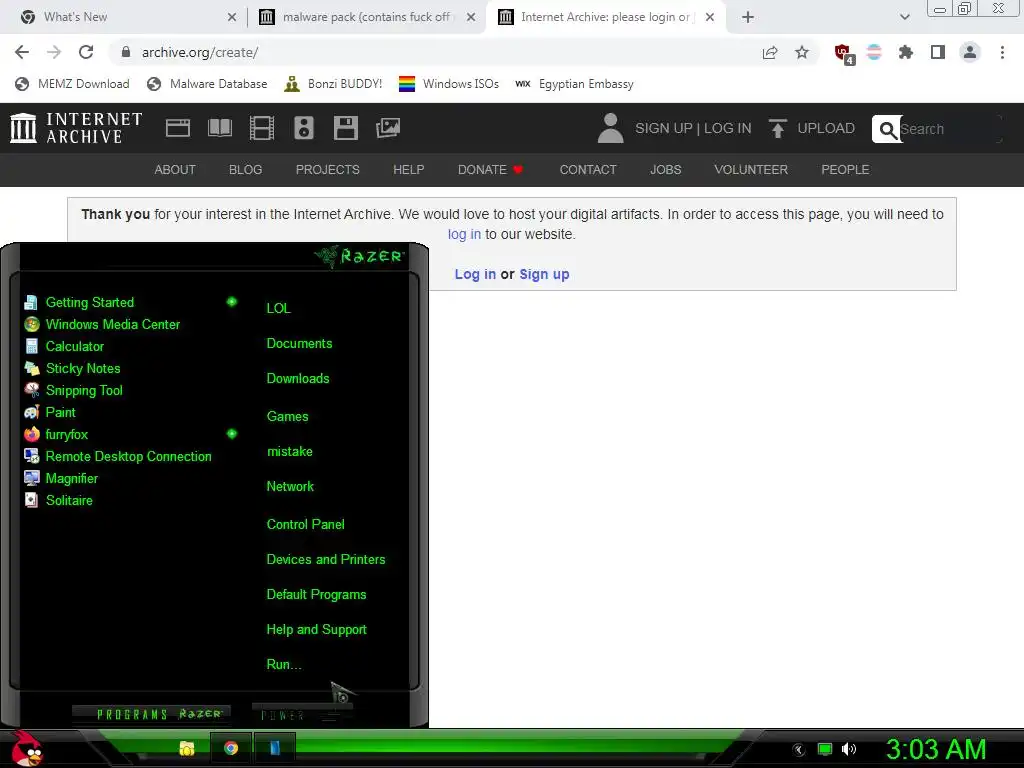Open the CONTACT menu item

click(x=588, y=170)
